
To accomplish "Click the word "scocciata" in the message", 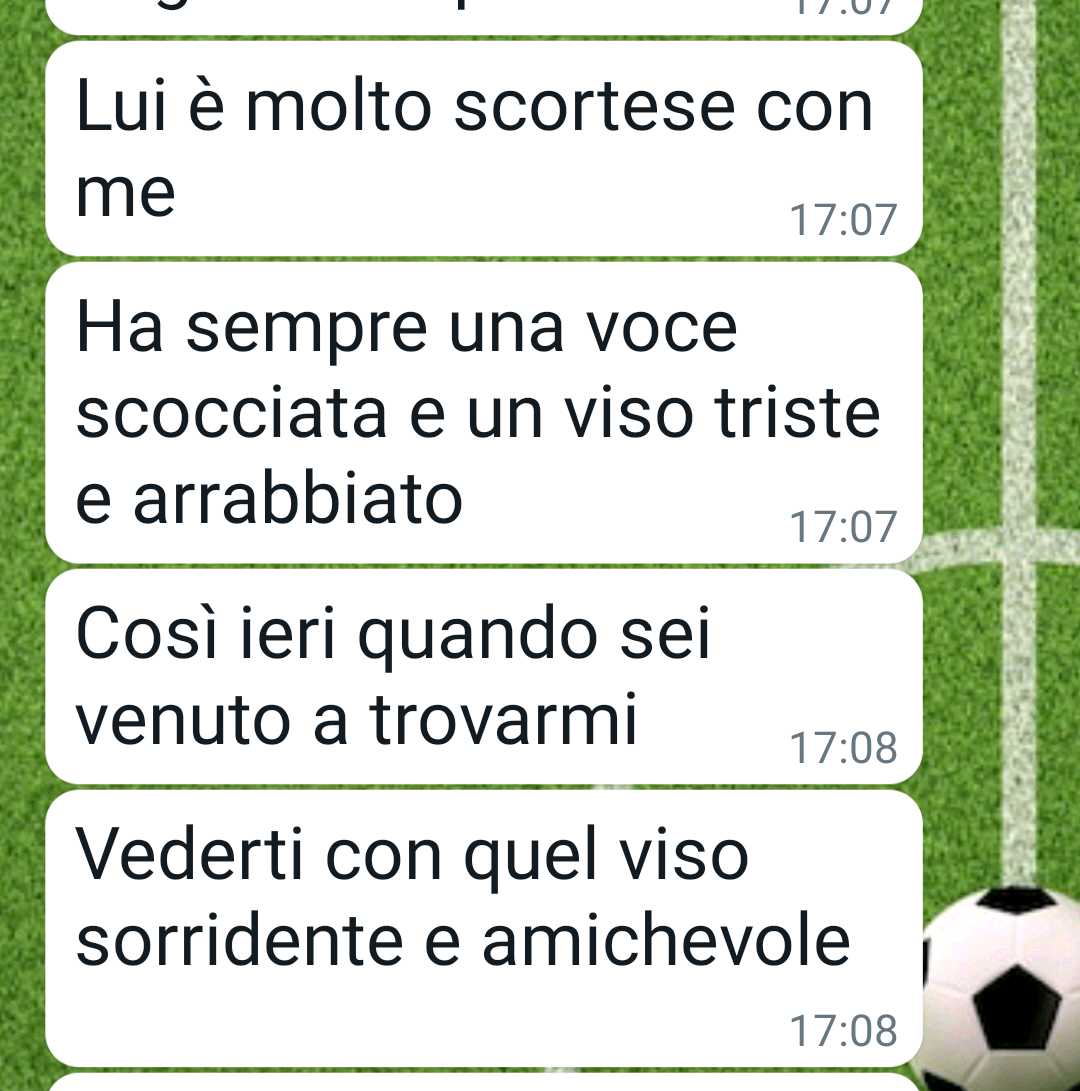I will tap(230, 414).
